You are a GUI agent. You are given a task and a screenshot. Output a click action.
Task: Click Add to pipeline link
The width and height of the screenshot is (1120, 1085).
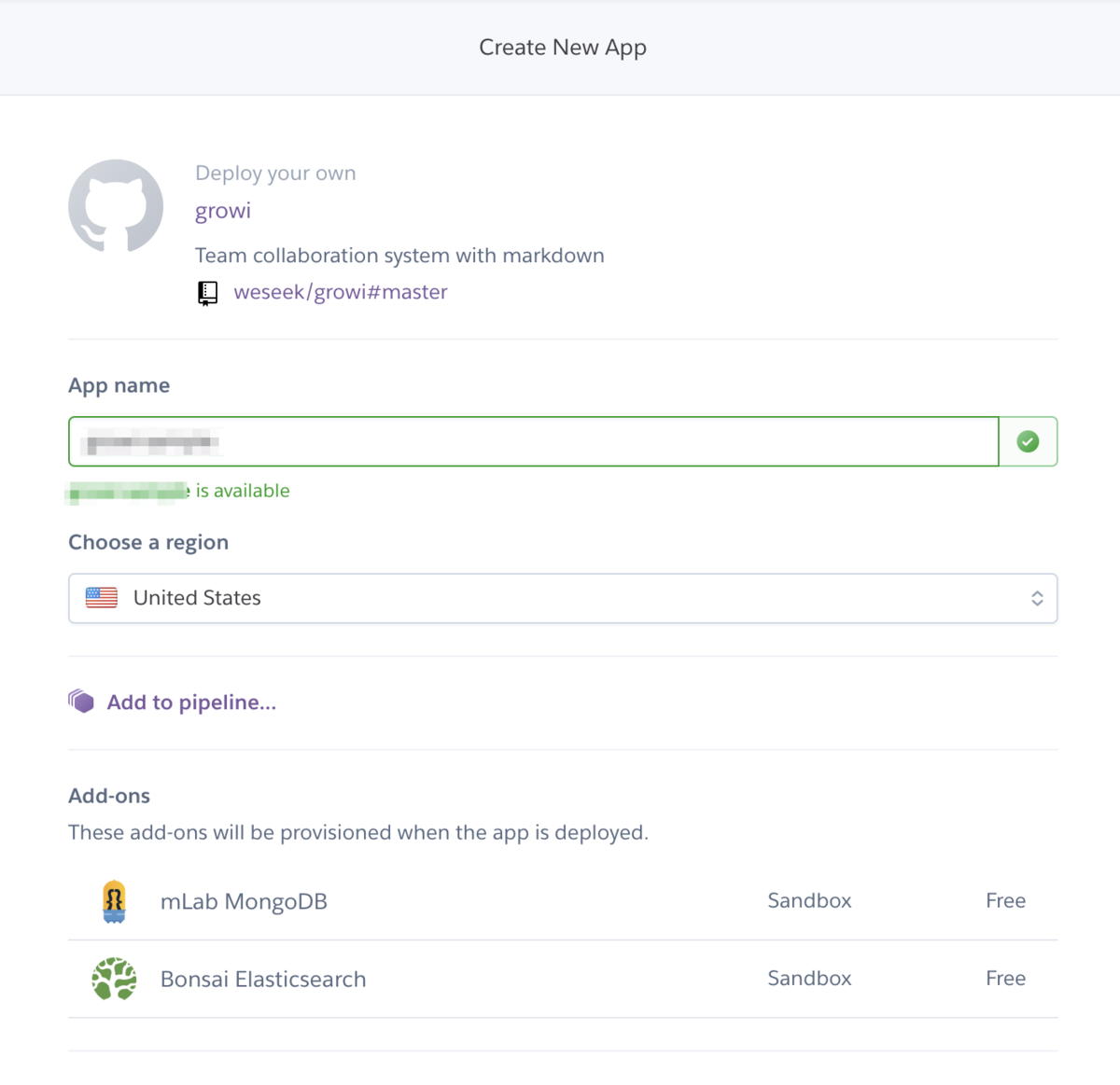point(191,702)
